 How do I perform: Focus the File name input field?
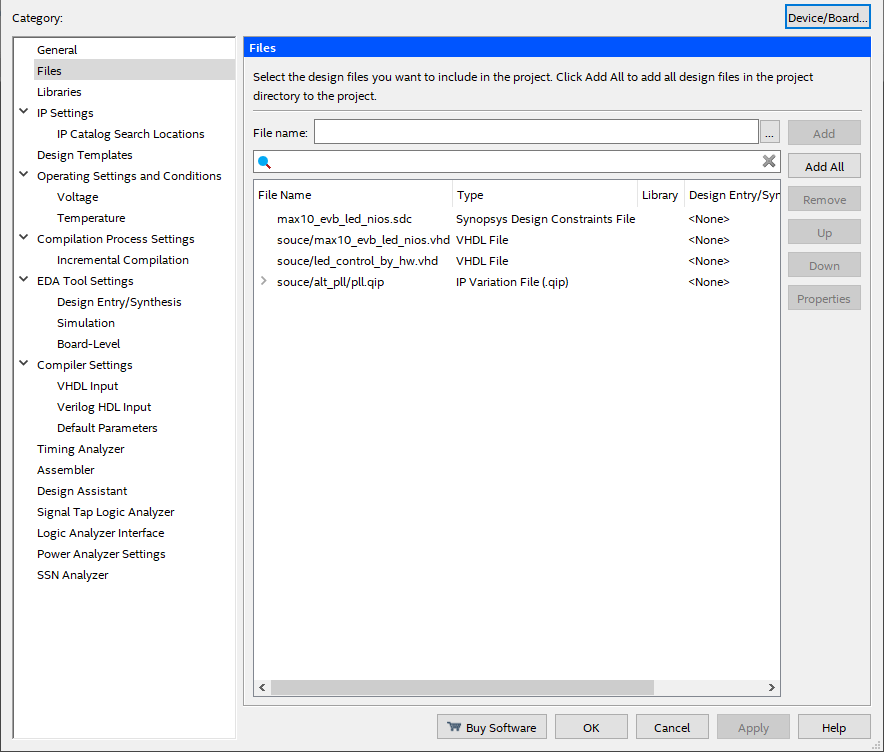[536, 132]
